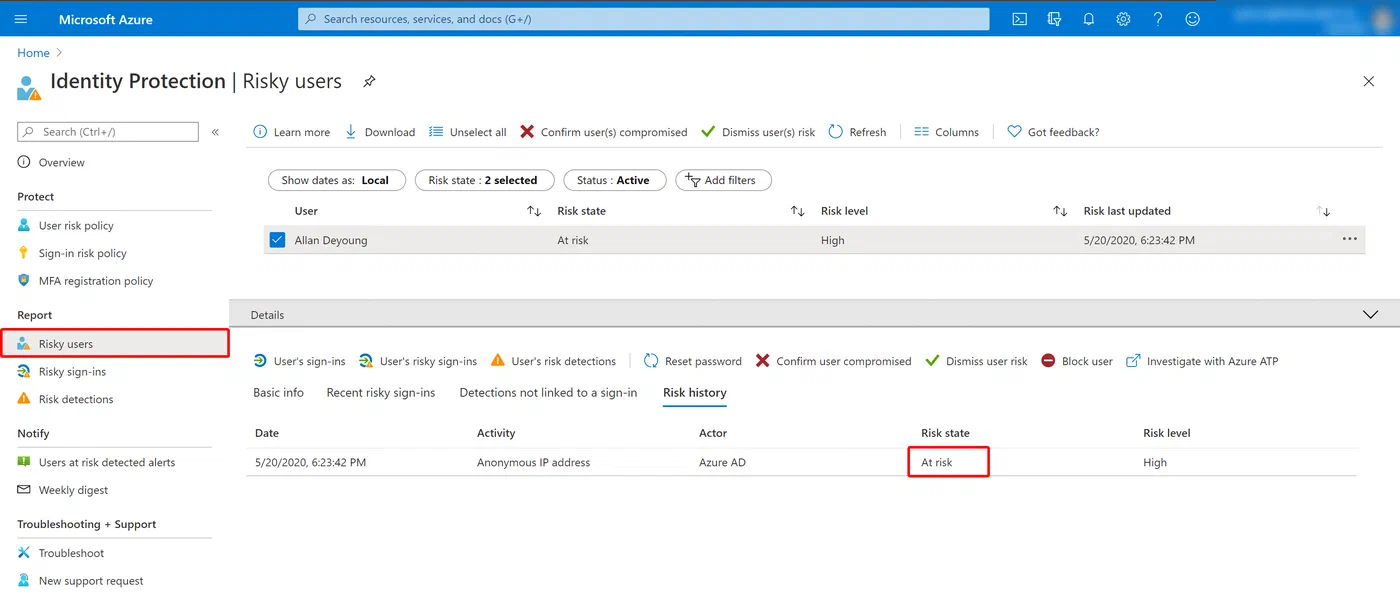The image size is (1400, 608).
Task: Open the portal settings gear
Action: [1123, 19]
